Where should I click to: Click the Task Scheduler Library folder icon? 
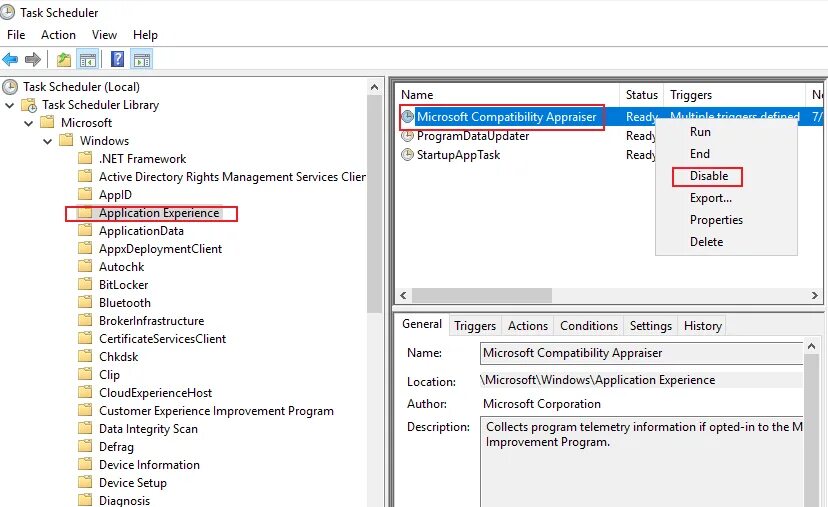pyautogui.click(x=29, y=105)
